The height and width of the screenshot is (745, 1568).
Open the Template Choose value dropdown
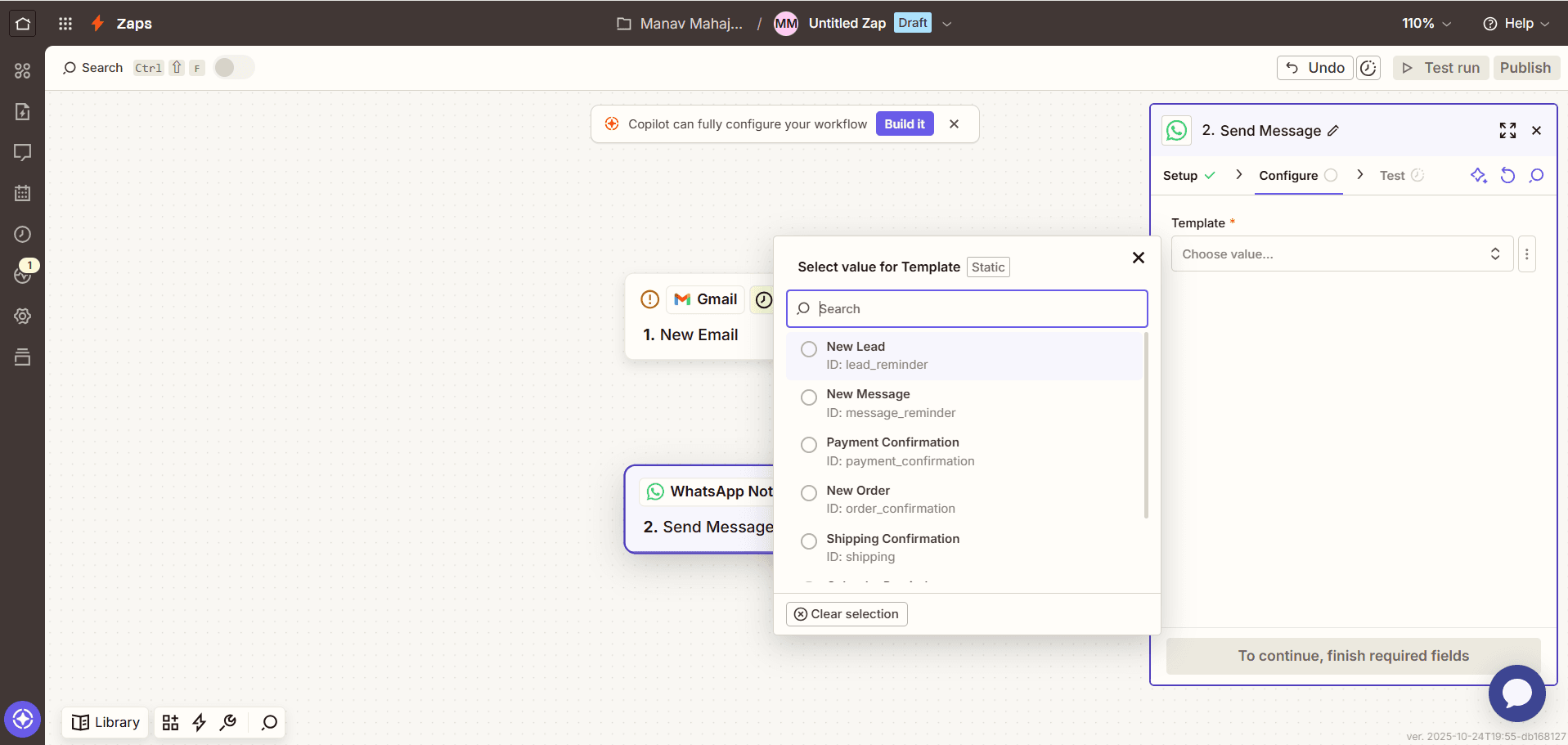point(1341,254)
